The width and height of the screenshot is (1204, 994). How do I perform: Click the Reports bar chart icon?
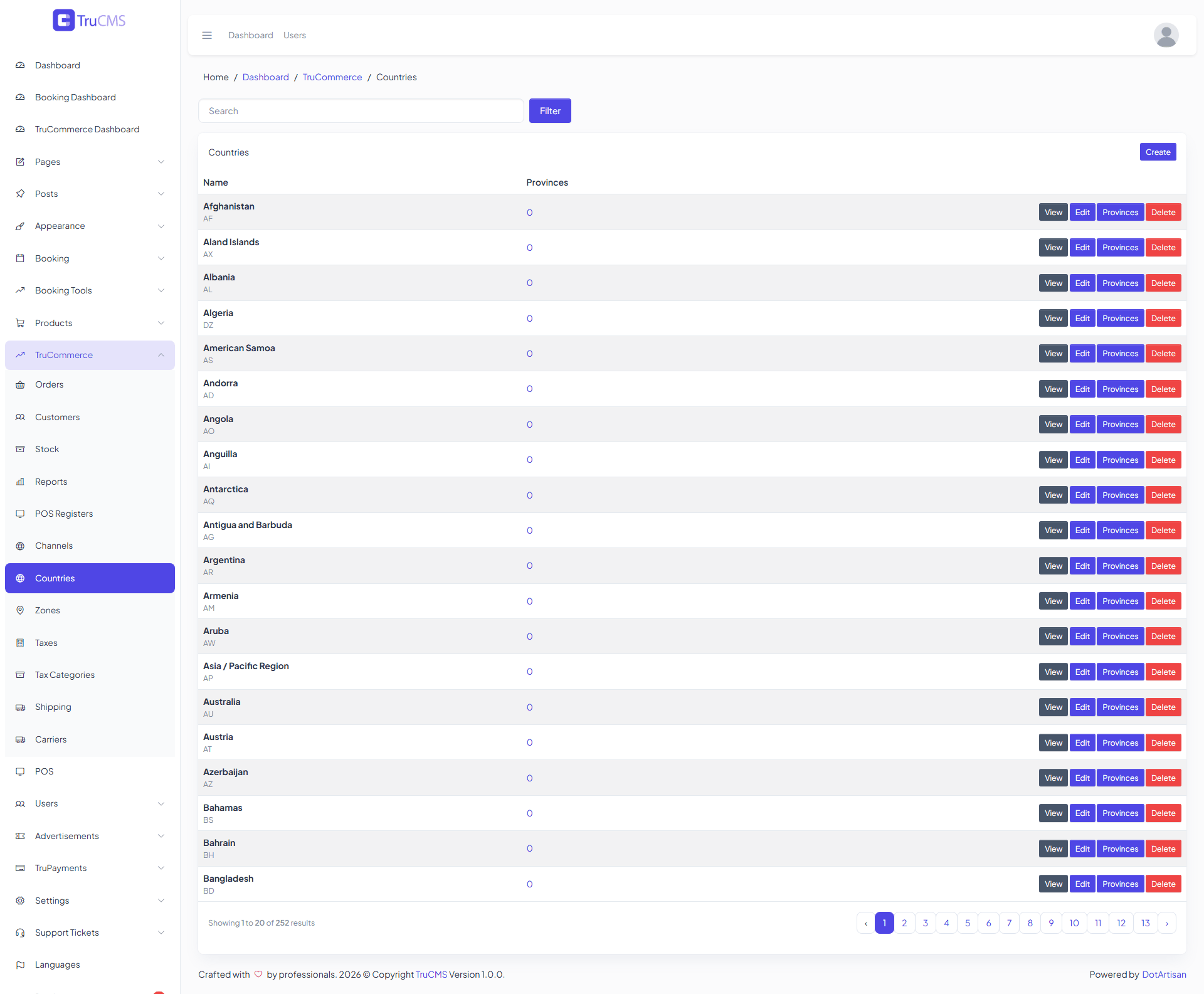pyautogui.click(x=20, y=482)
